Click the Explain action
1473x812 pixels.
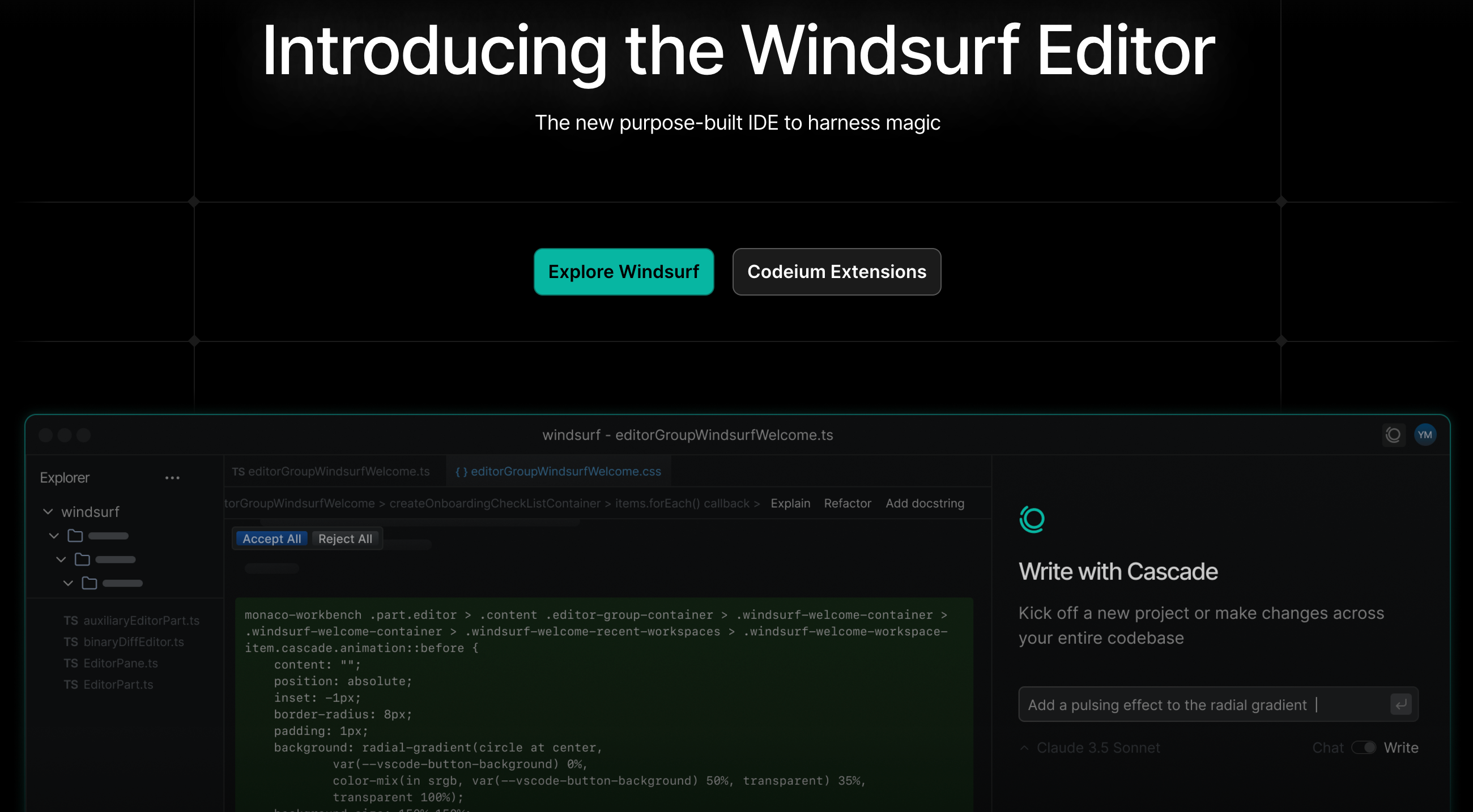click(x=790, y=503)
